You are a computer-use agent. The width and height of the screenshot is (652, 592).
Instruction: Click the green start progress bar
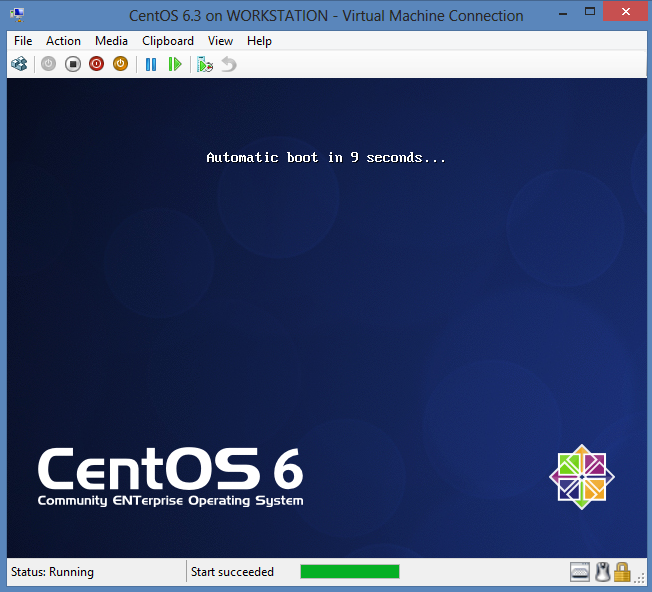350,572
